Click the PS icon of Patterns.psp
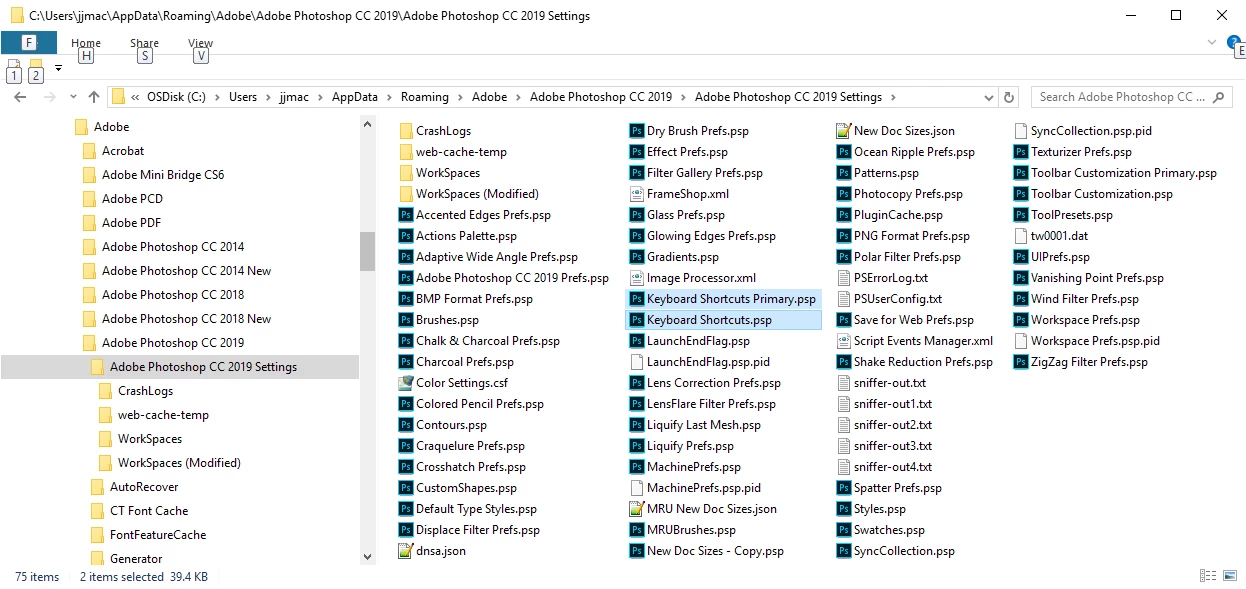This screenshot has width=1246, height=589. [844, 173]
